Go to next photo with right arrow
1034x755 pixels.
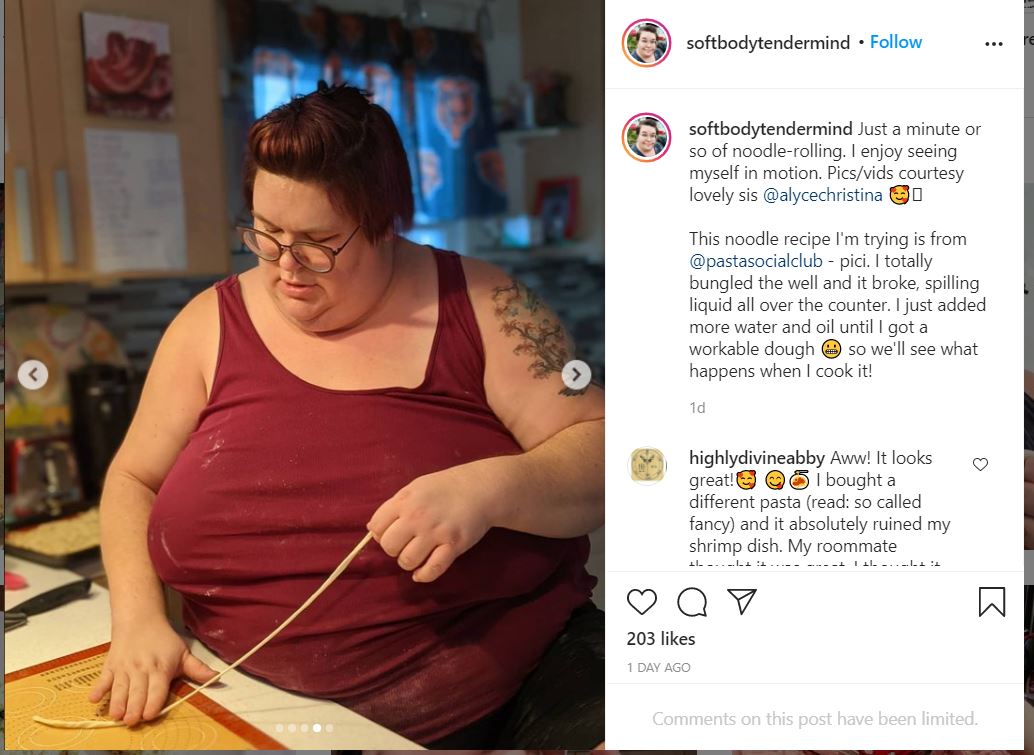pos(576,375)
